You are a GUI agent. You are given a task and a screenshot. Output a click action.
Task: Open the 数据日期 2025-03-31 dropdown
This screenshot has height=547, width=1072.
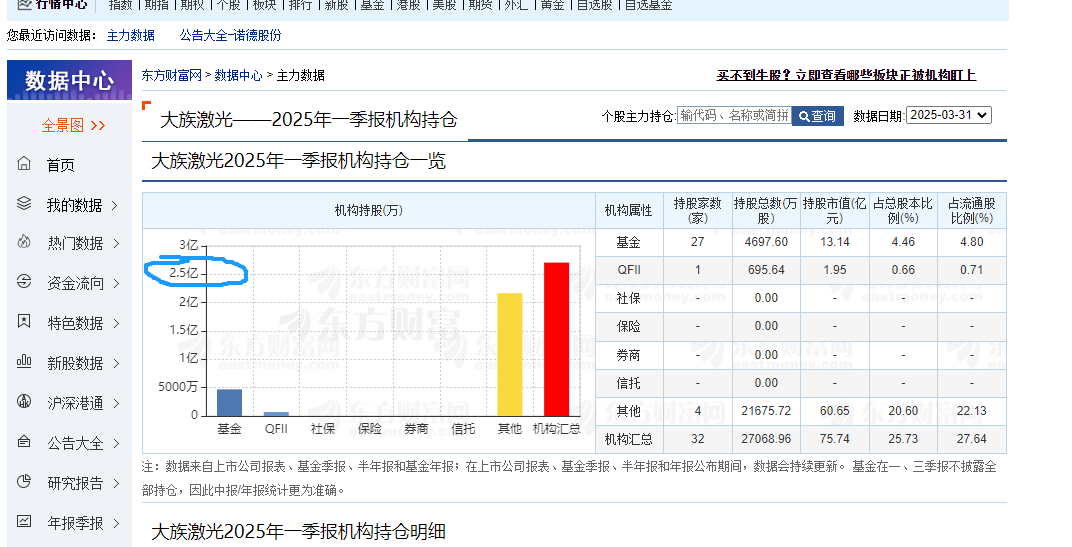click(x=949, y=115)
